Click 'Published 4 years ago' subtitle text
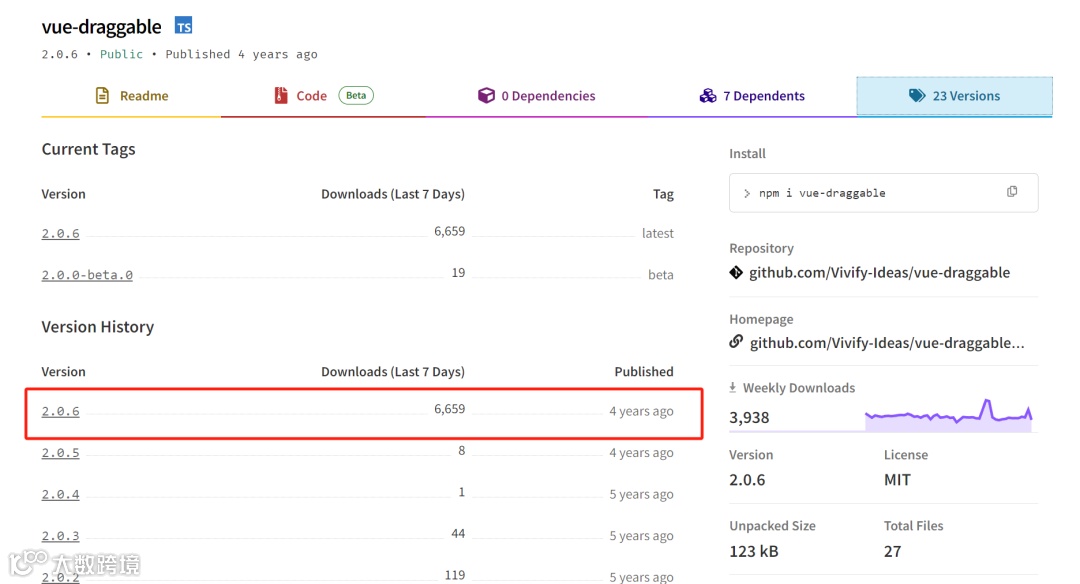The image size is (1080, 584). 241,54
